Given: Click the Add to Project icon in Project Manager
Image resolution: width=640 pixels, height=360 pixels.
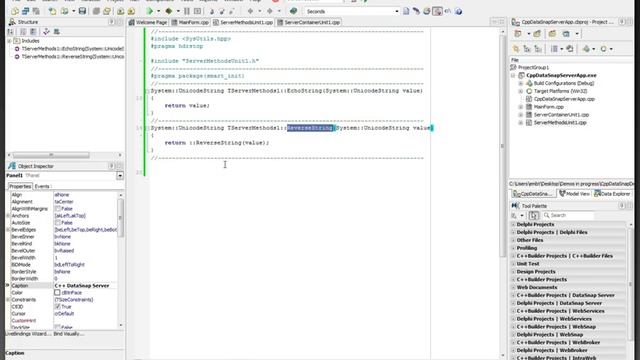Looking at the screenshot, I should [537, 34].
